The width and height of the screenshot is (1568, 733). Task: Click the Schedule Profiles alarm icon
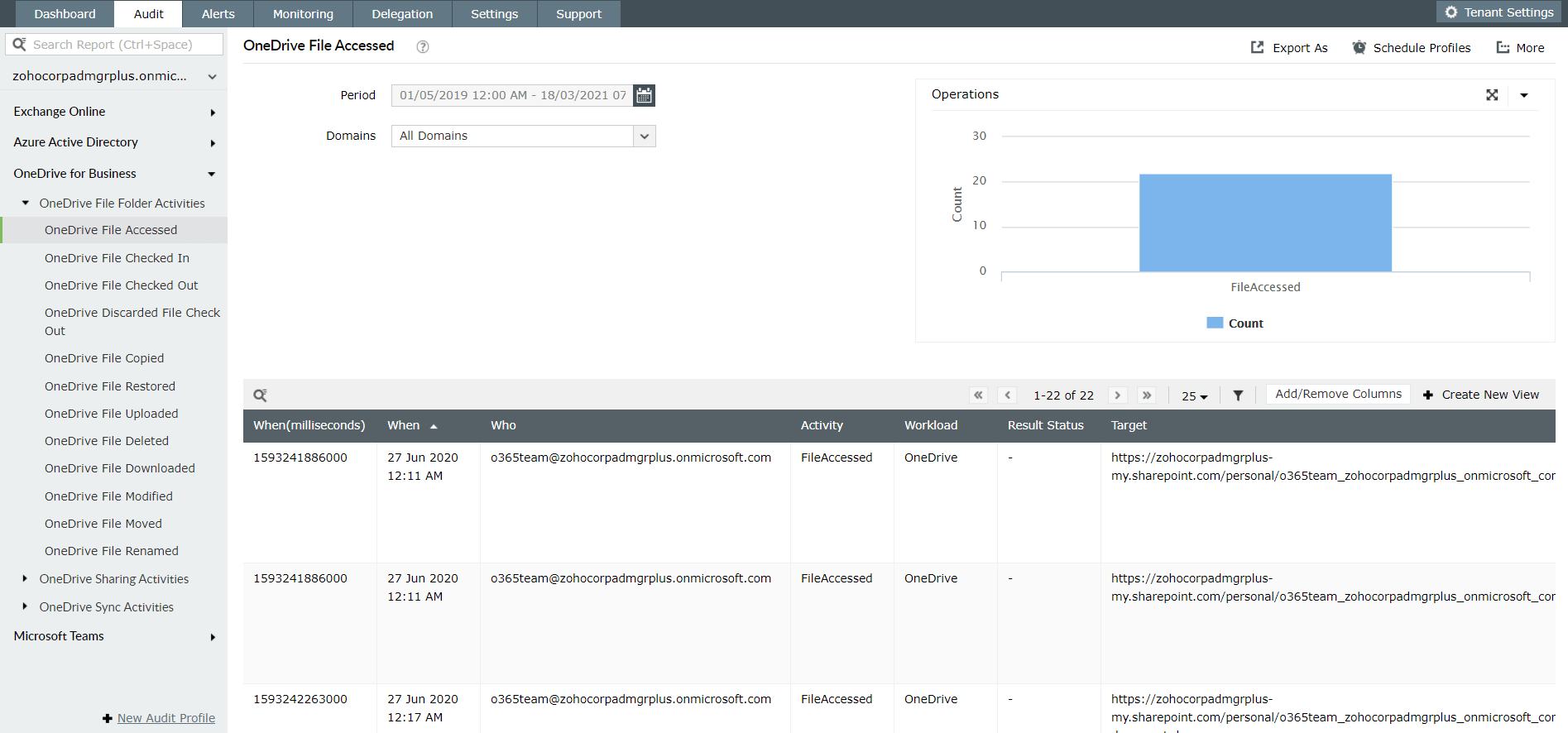(1359, 47)
